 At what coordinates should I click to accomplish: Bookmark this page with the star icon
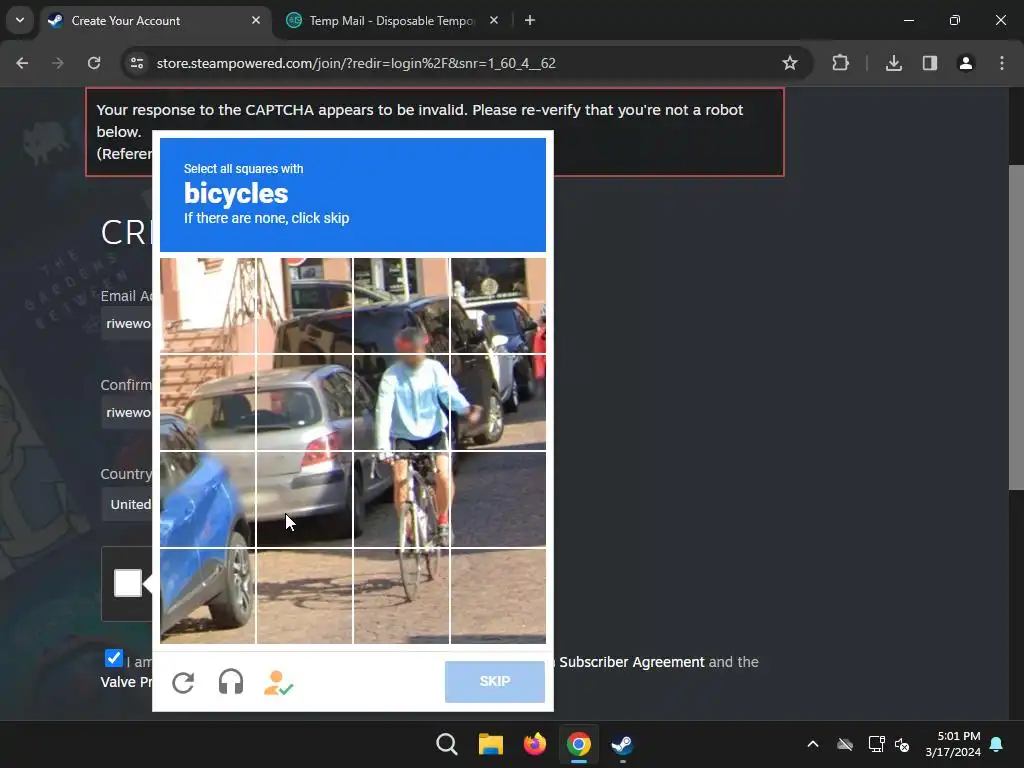[x=790, y=63]
